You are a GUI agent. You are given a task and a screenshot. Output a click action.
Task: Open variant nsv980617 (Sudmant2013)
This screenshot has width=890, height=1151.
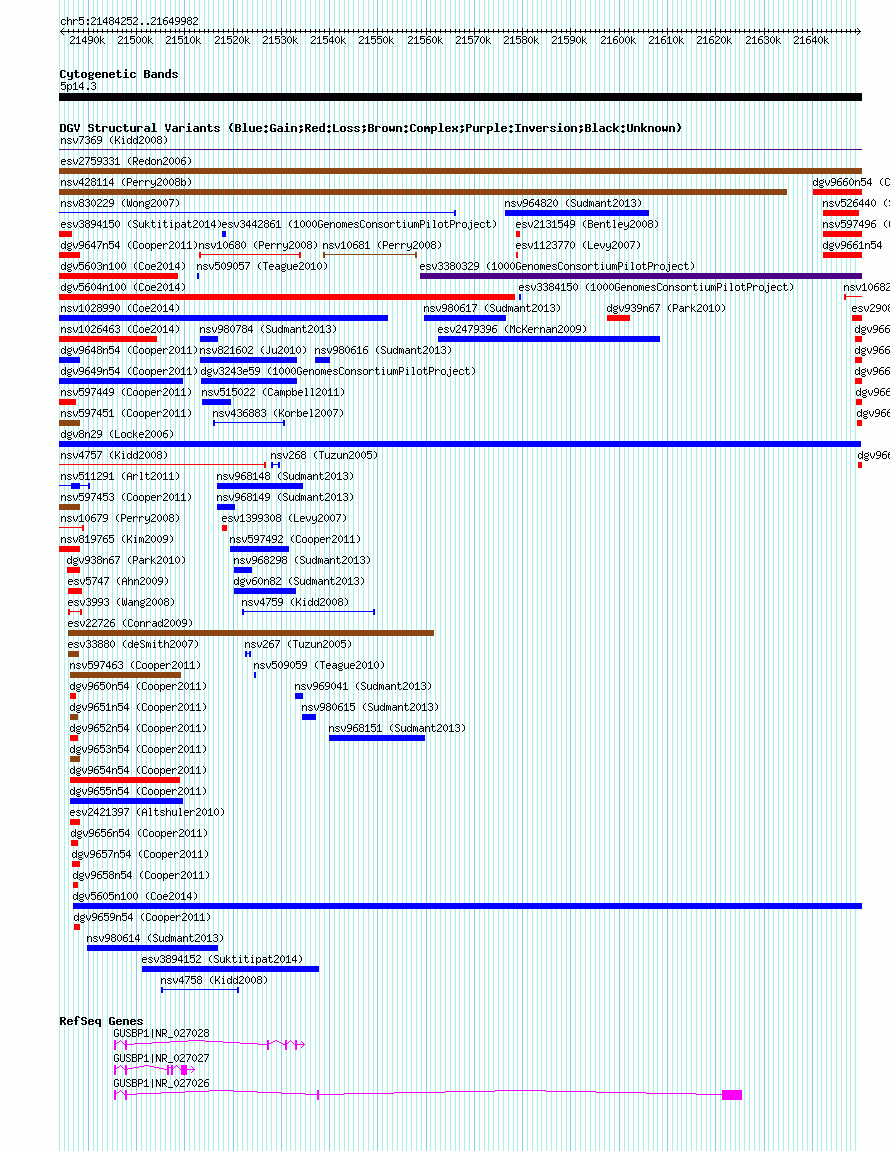[x=492, y=308]
